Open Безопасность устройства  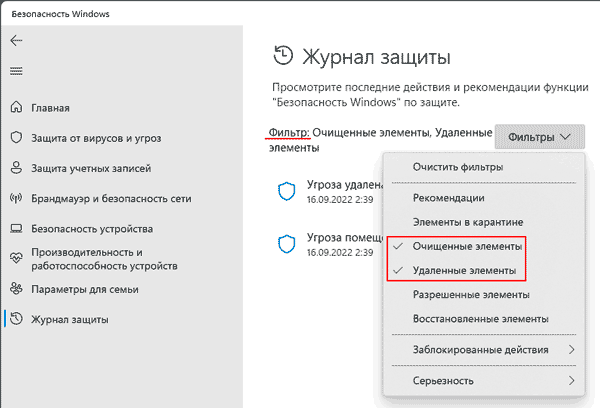tap(92, 228)
